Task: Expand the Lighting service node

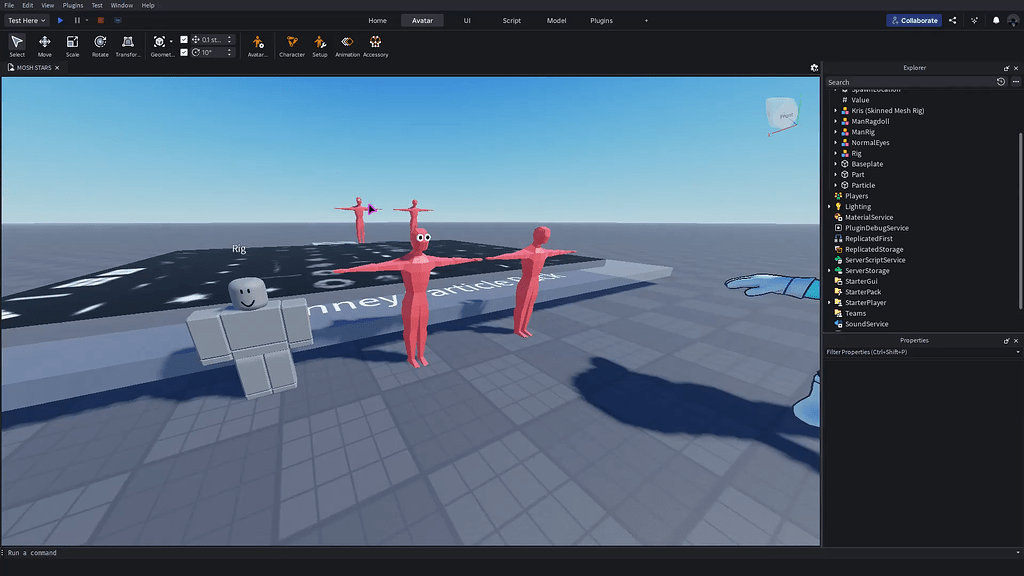Action: click(829, 207)
